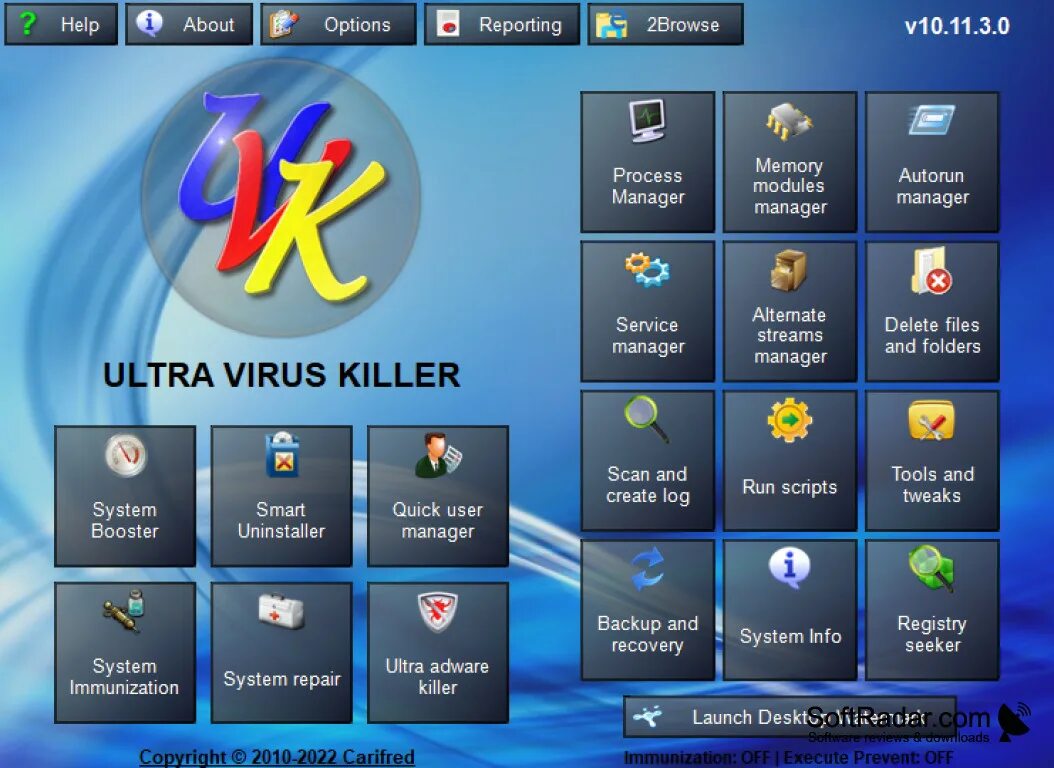
Task: Launch the Autorun manager tile
Action: click(x=932, y=162)
